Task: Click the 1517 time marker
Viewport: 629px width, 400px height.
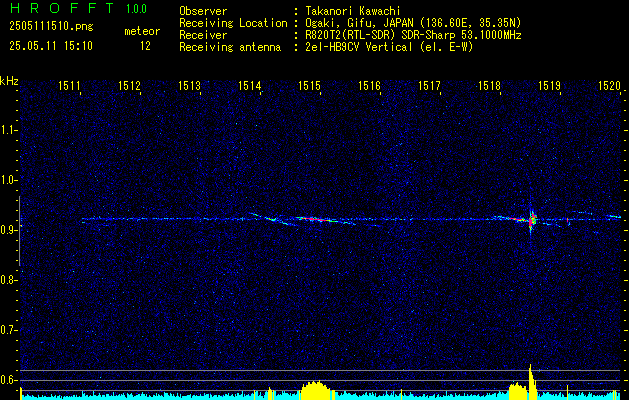Action: coord(429,85)
